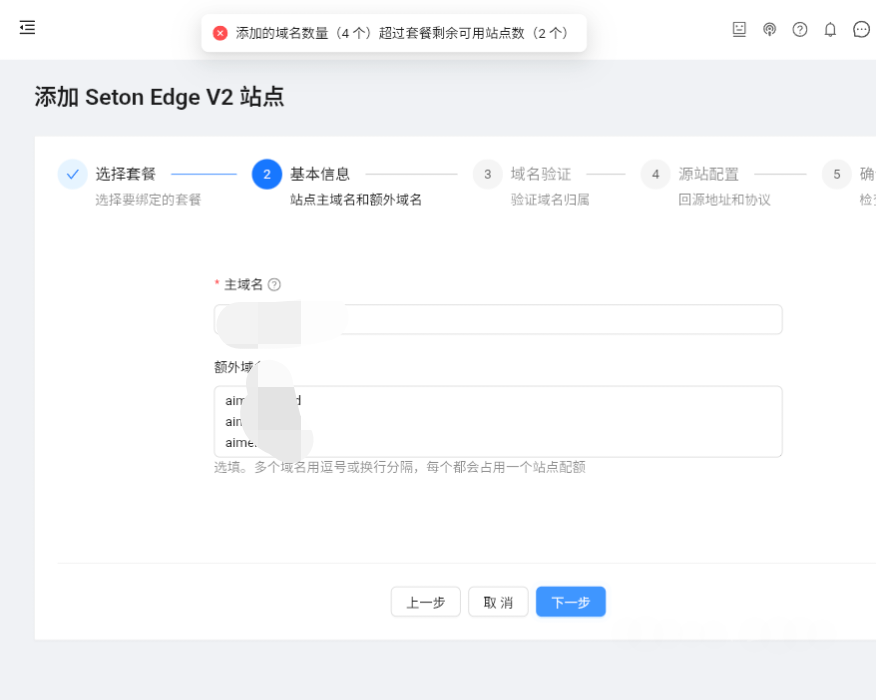Screen dimensions: 876x700
Task: Click the red error icon in toast
Action: 220,34
